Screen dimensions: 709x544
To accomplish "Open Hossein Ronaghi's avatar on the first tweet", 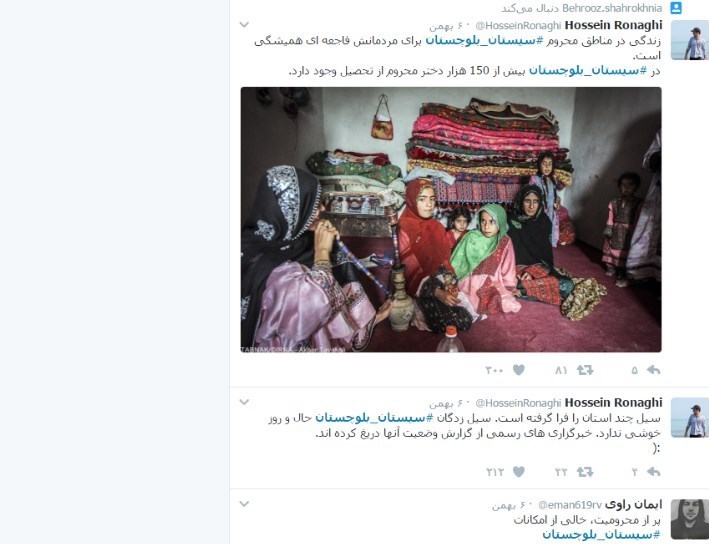I will [x=690, y=40].
